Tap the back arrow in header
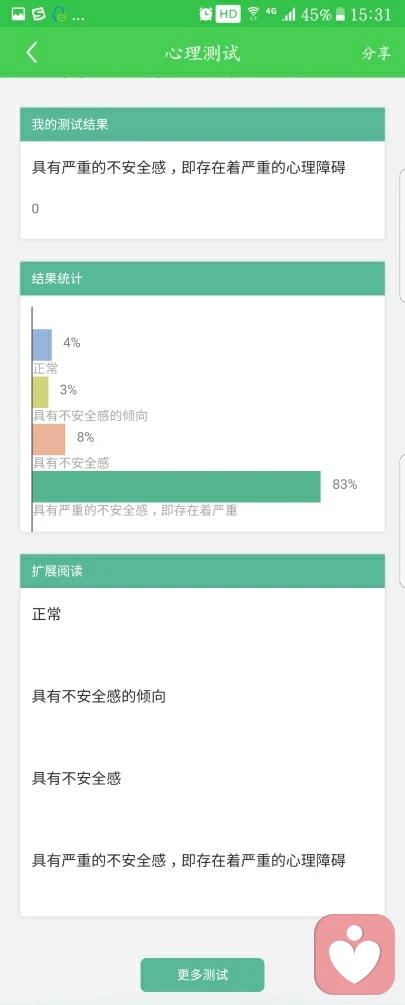 (31, 53)
